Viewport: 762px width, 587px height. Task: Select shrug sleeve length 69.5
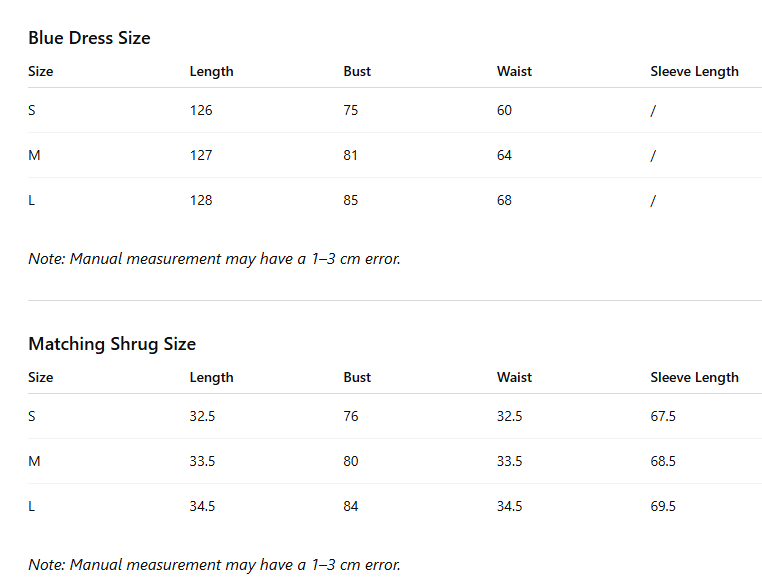tap(663, 506)
